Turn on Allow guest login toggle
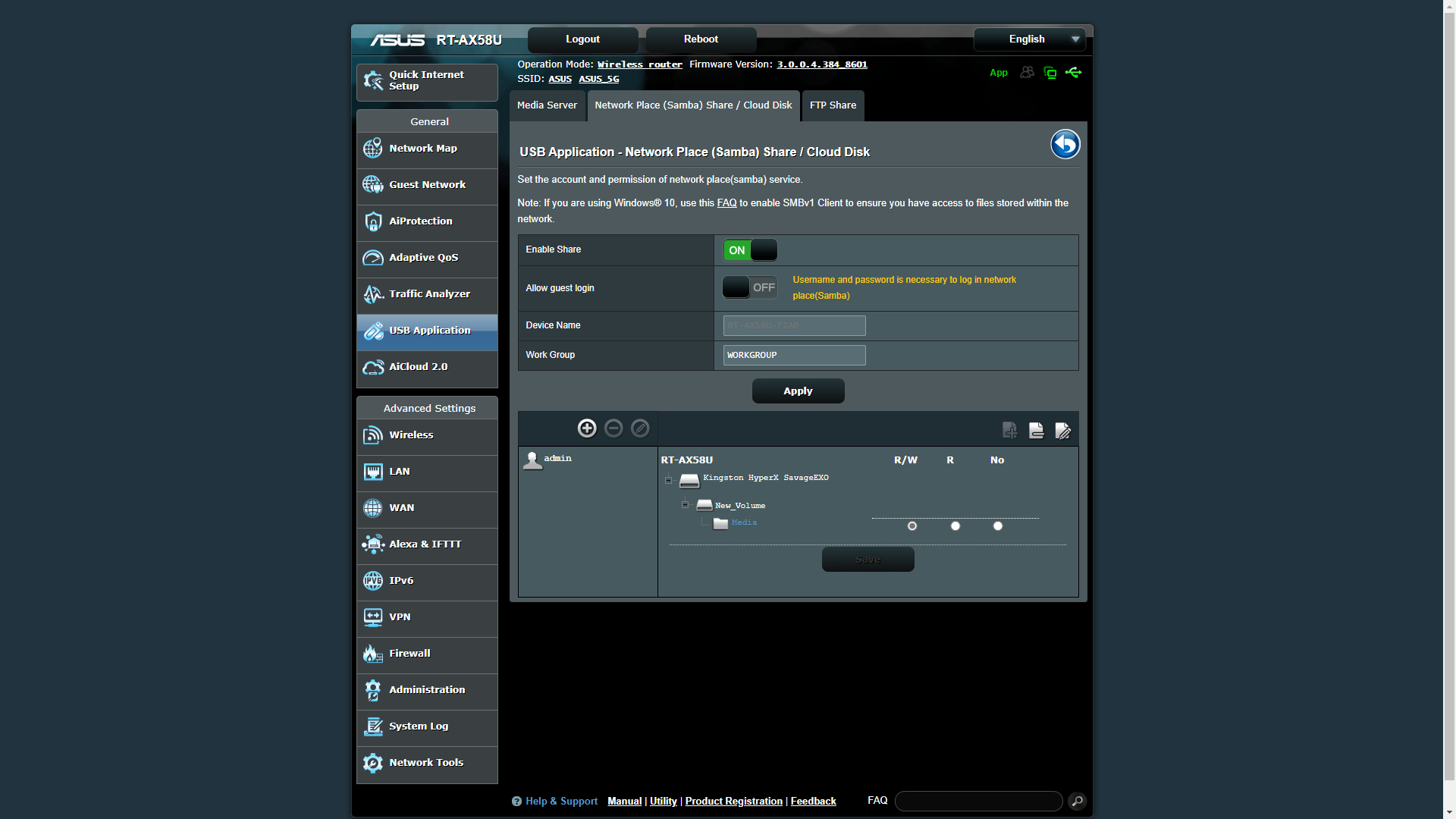1456x819 pixels. click(x=749, y=287)
